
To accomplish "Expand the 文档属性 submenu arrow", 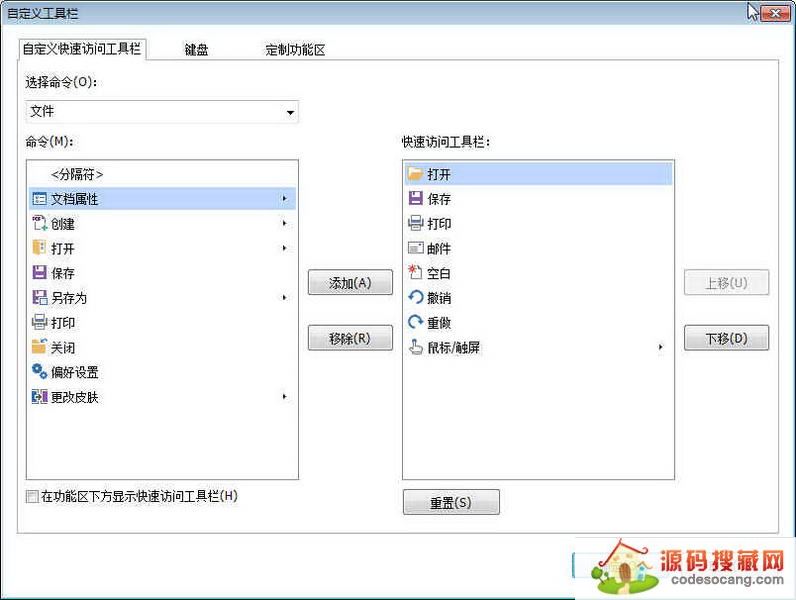I will (285, 199).
